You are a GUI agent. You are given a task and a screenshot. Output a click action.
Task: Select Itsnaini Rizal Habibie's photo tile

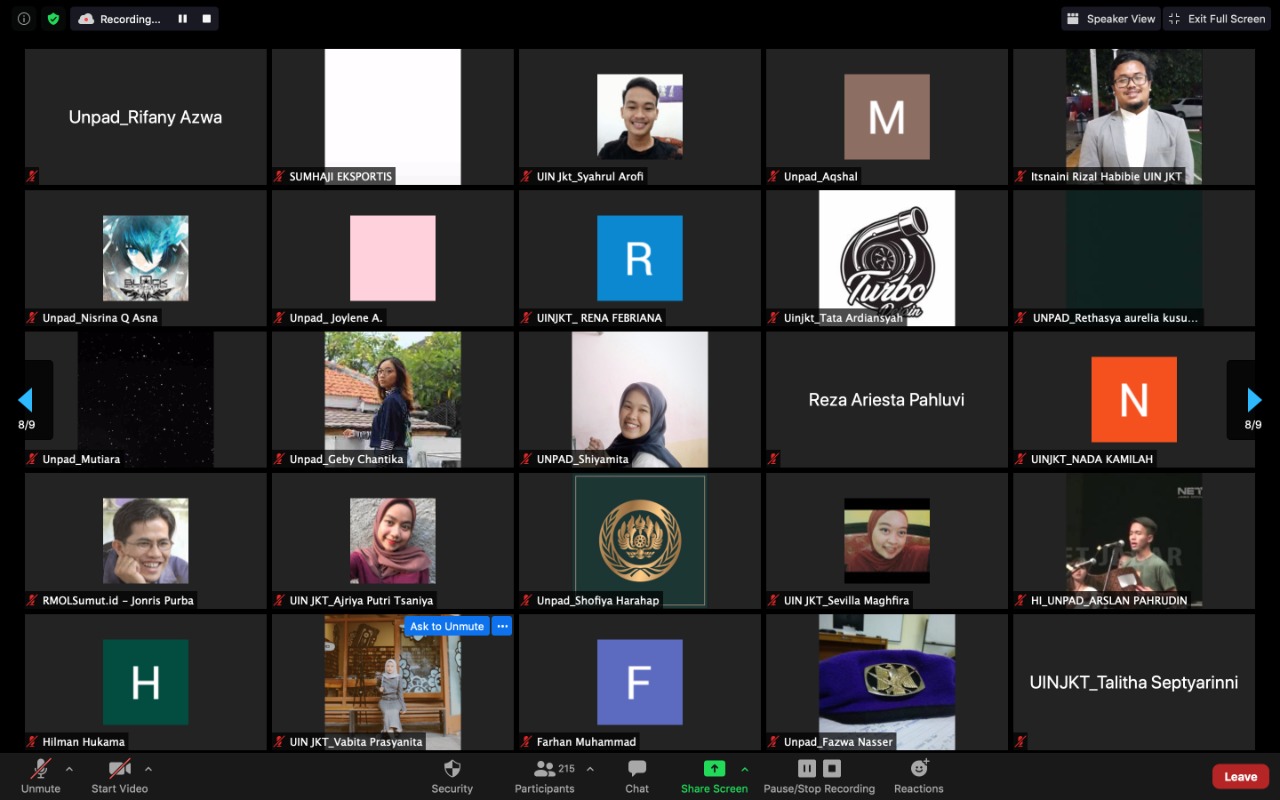[1134, 117]
